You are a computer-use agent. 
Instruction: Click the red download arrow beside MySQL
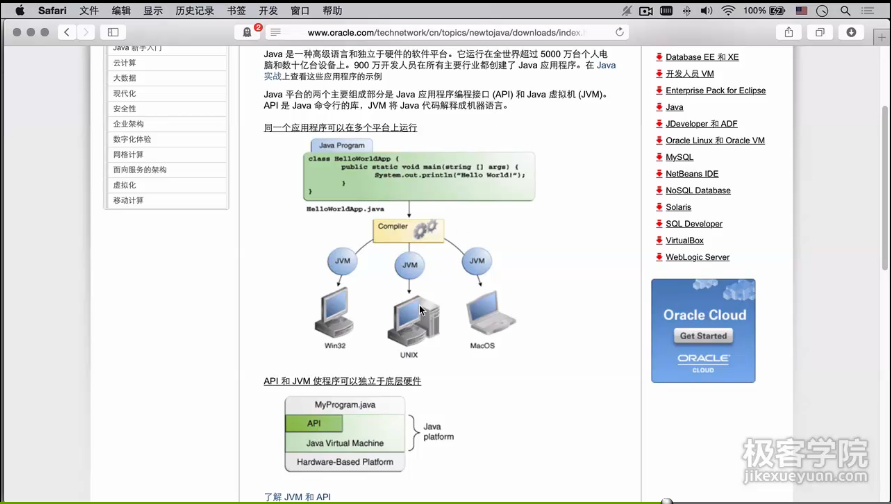658,157
